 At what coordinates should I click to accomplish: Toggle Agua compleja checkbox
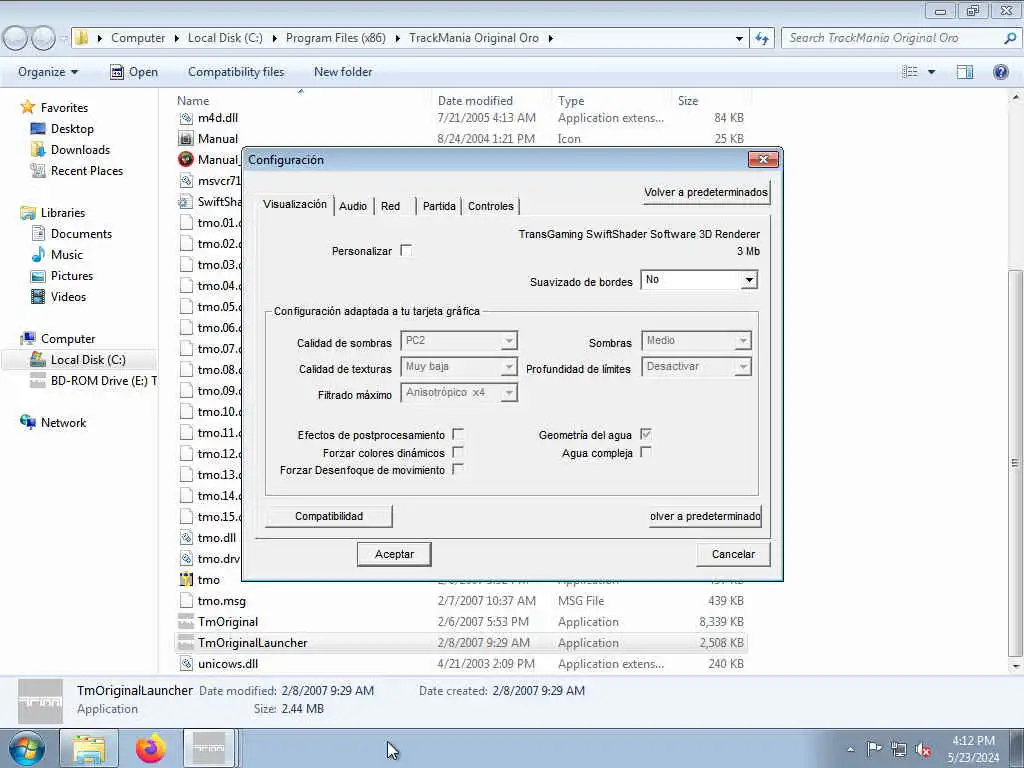point(646,452)
